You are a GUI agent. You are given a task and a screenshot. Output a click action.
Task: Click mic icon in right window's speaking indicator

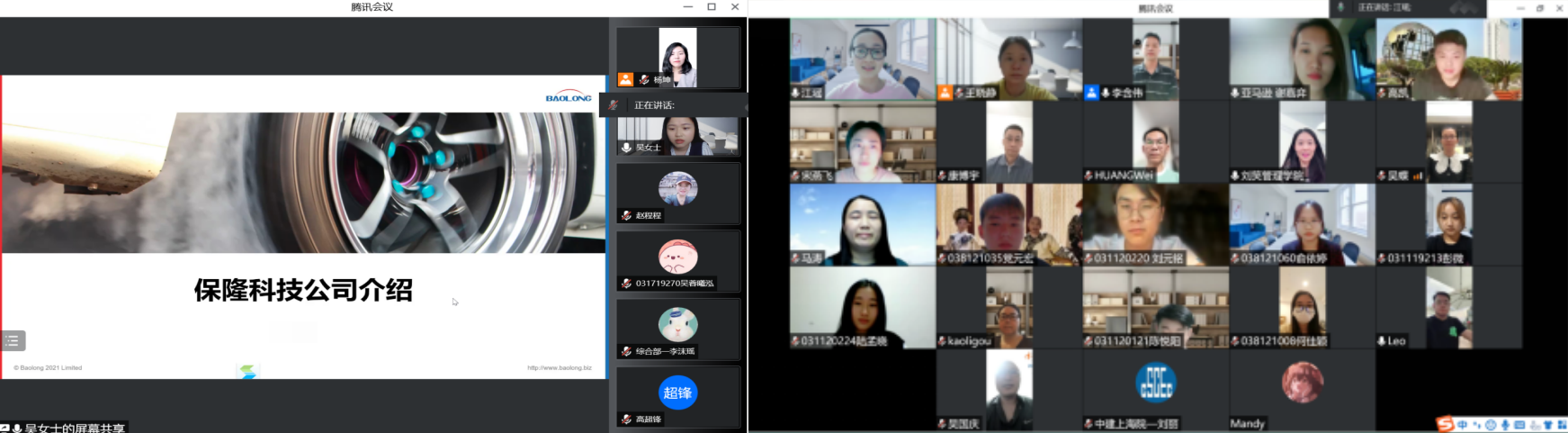click(x=1341, y=7)
